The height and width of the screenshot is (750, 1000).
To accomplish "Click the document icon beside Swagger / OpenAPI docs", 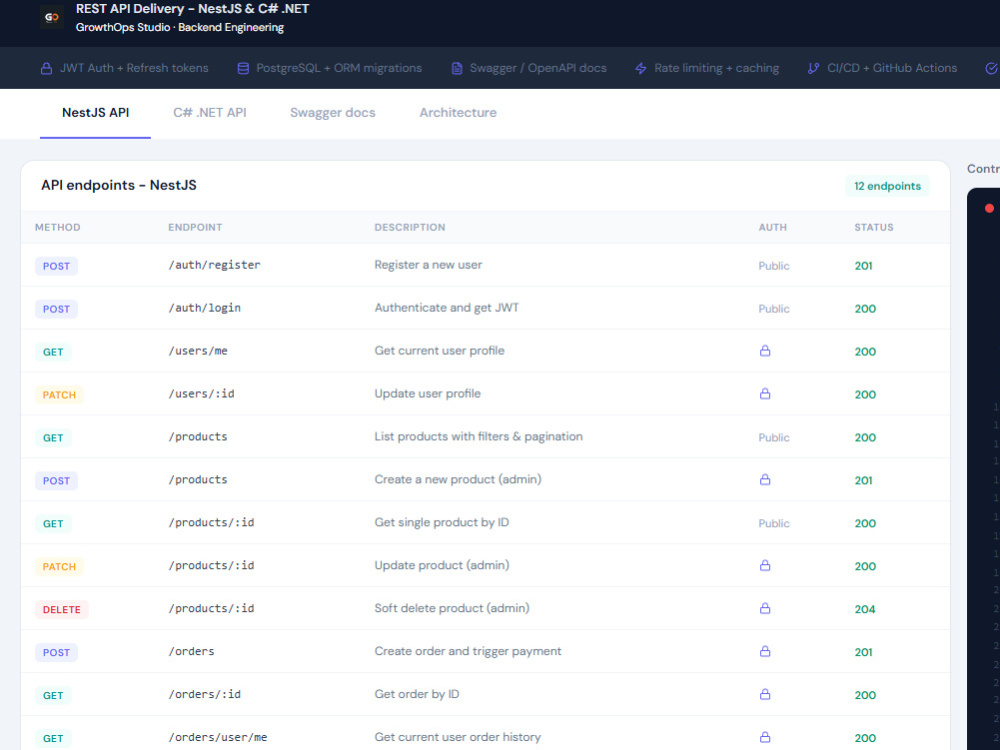I will tap(457, 68).
